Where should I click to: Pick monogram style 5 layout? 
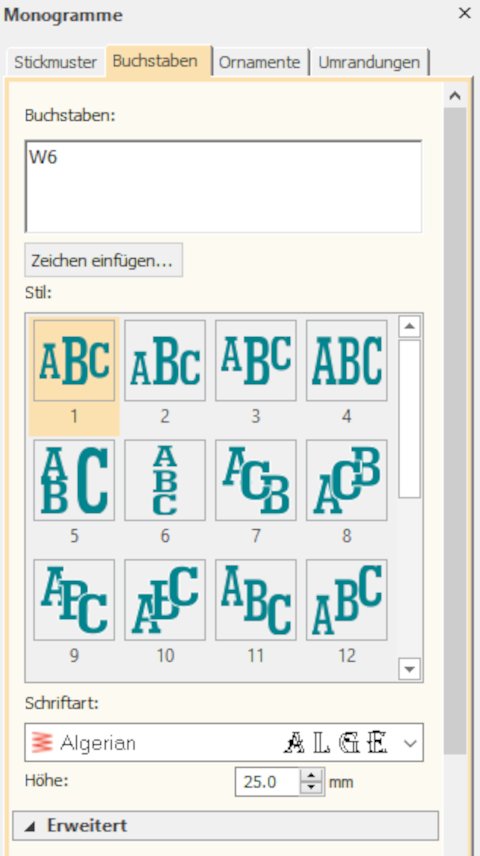[x=74, y=480]
